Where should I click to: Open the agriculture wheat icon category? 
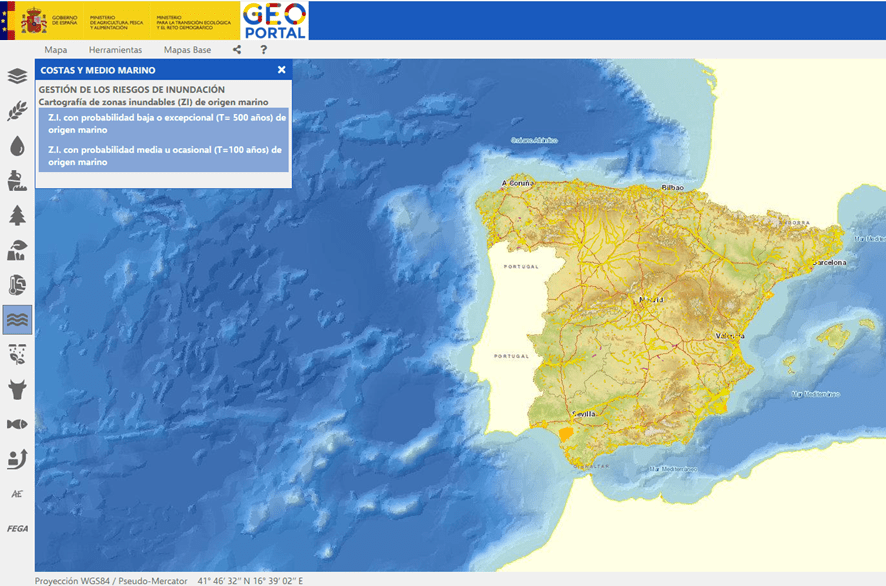(17, 111)
